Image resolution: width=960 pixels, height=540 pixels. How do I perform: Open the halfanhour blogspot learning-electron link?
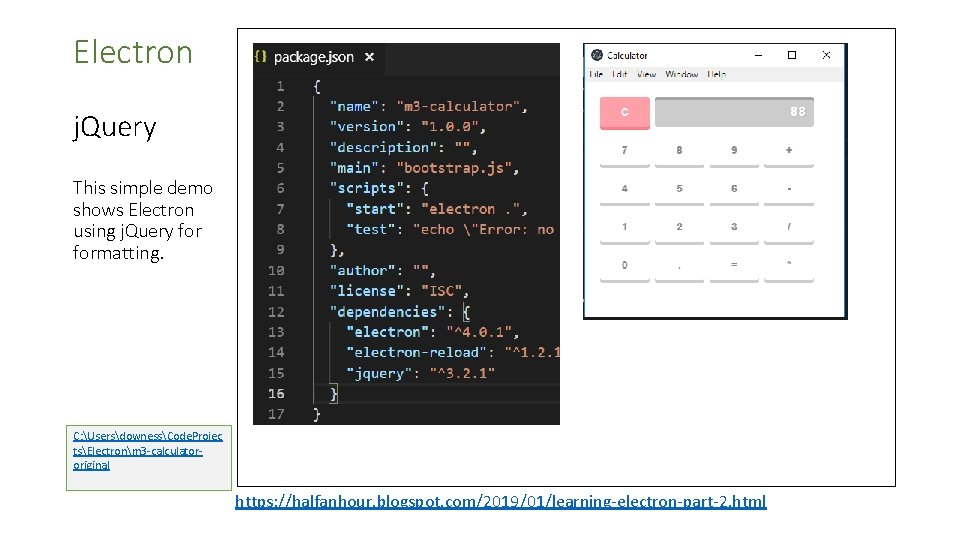click(501, 501)
